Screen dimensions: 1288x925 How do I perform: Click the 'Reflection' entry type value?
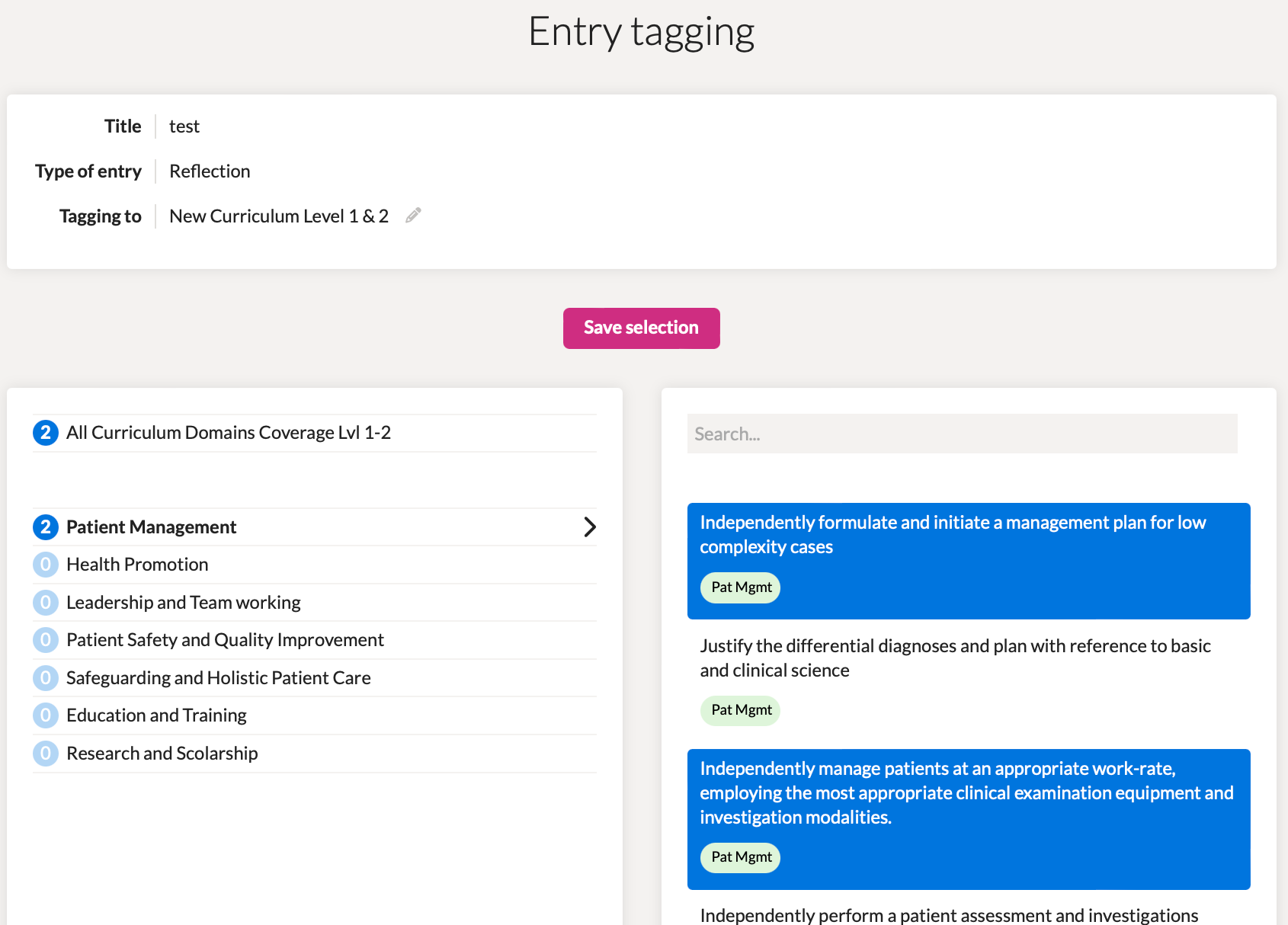coord(210,171)
